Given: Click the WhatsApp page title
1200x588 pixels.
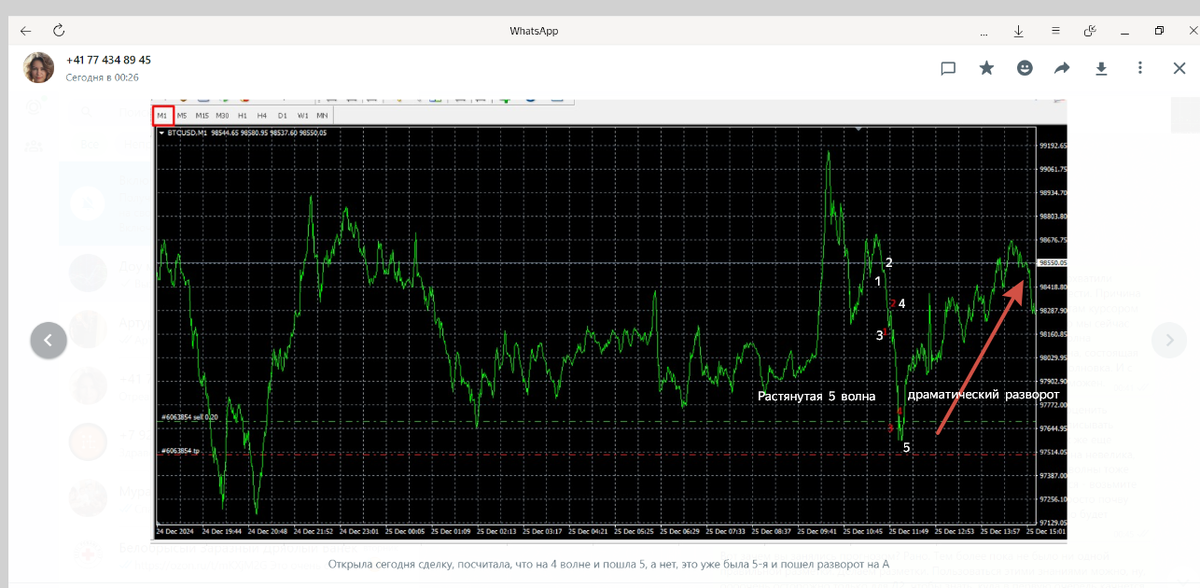Looking at the screenshot, I should click(533, 31).
